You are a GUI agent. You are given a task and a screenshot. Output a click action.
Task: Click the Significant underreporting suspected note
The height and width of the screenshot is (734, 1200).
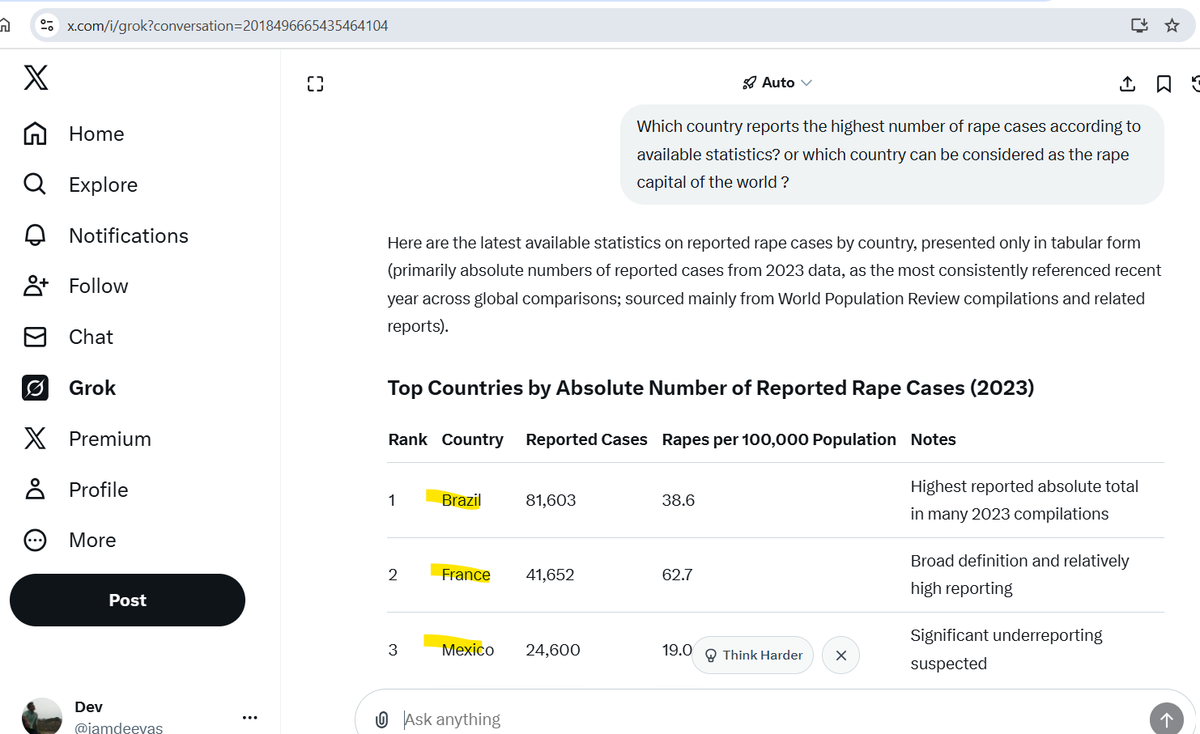click(1006, 649)
